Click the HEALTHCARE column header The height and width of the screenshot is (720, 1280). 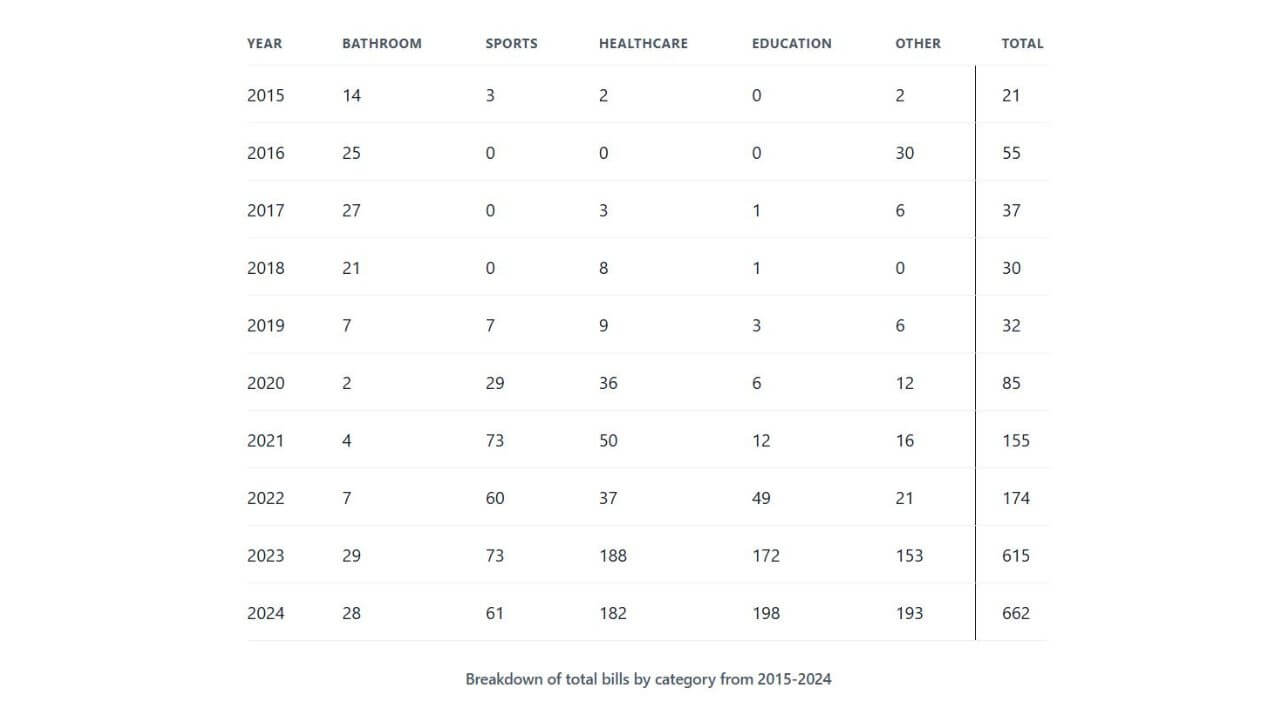click(x=643, y=43)
